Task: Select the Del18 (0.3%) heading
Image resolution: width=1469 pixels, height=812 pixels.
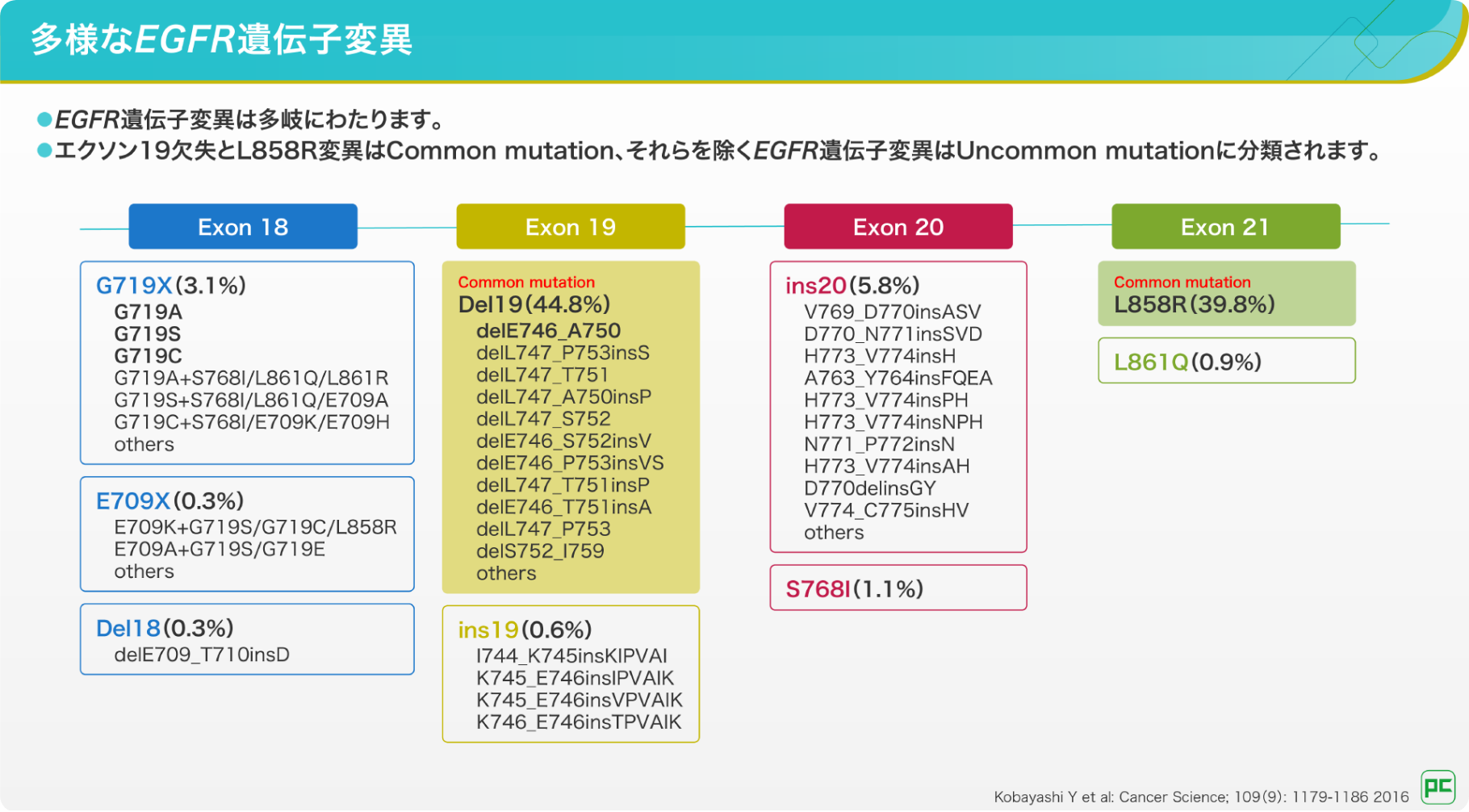Action: (165, 628)
